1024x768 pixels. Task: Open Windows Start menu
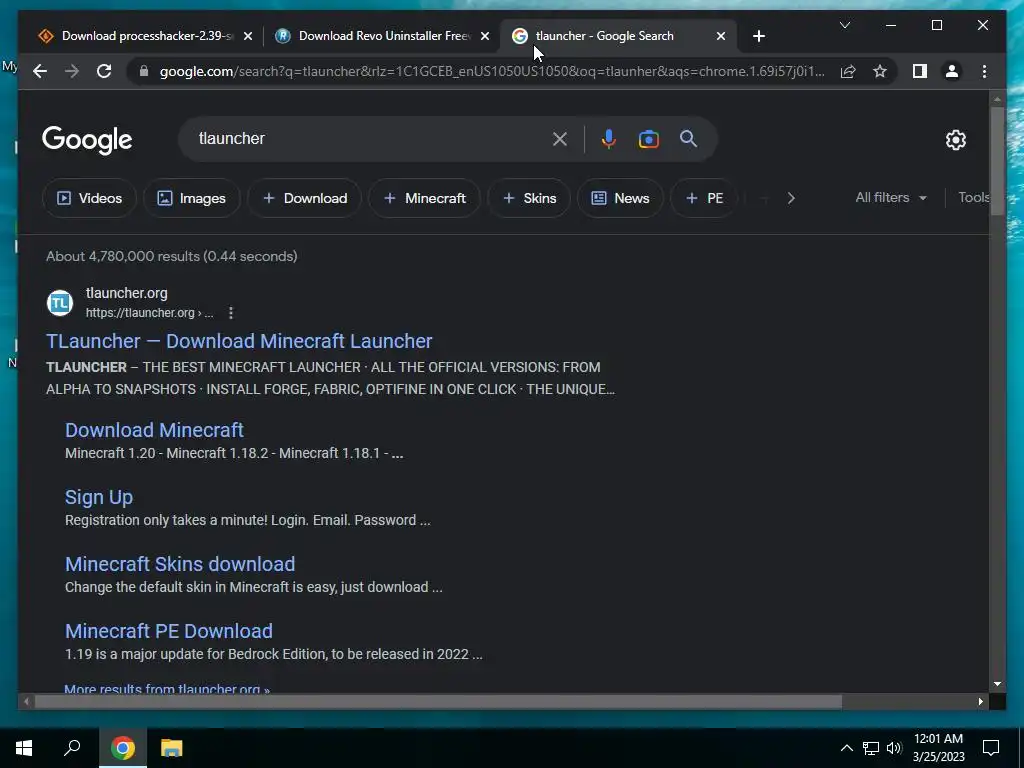coord(24,748)
